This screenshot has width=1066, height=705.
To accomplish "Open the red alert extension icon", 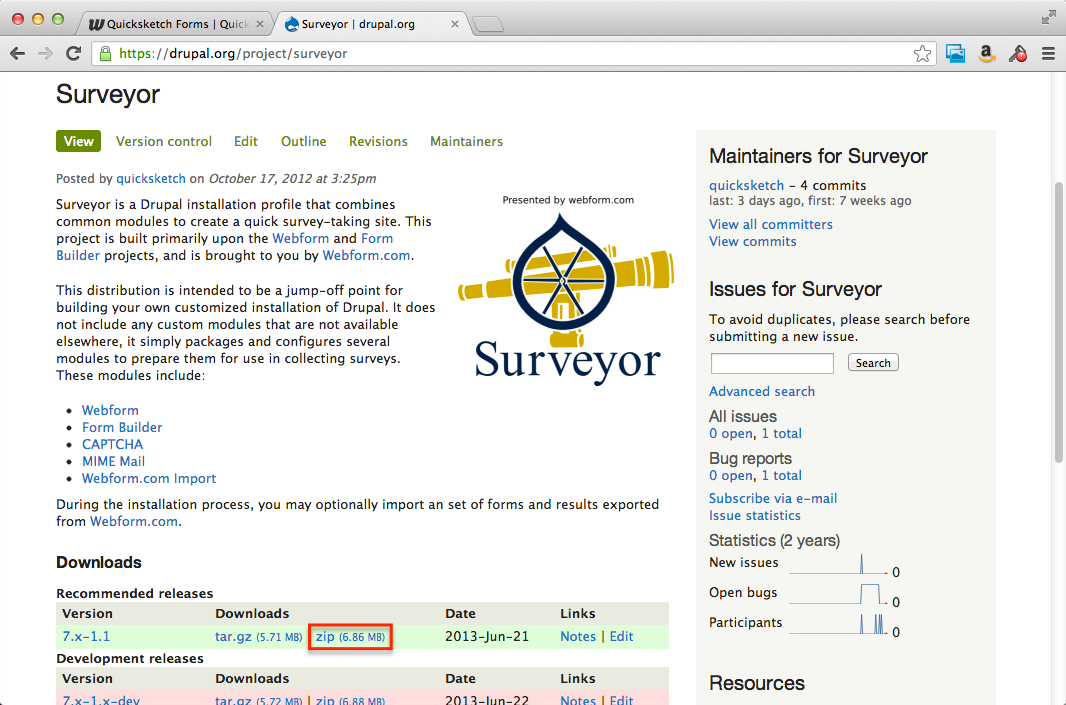I will click(x=1018, y=54).
